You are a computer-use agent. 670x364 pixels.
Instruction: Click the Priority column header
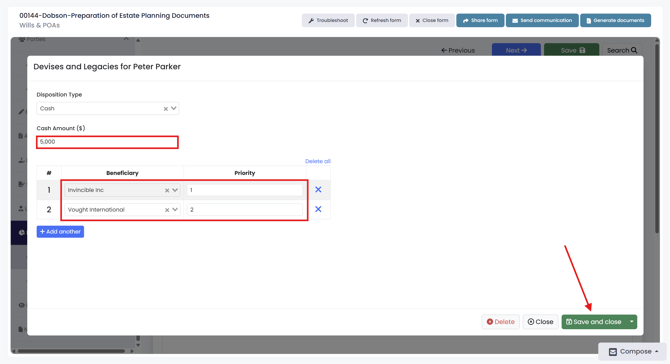(x=244, y=173)
